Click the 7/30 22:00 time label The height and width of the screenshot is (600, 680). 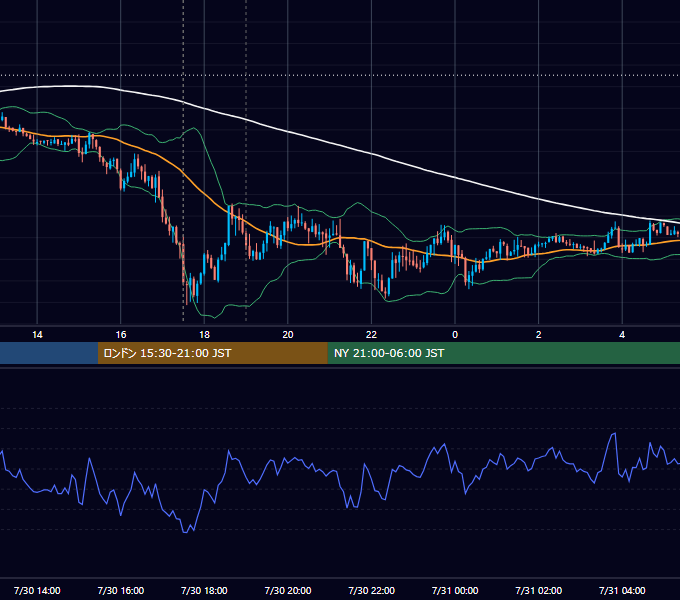coord(372,590)
